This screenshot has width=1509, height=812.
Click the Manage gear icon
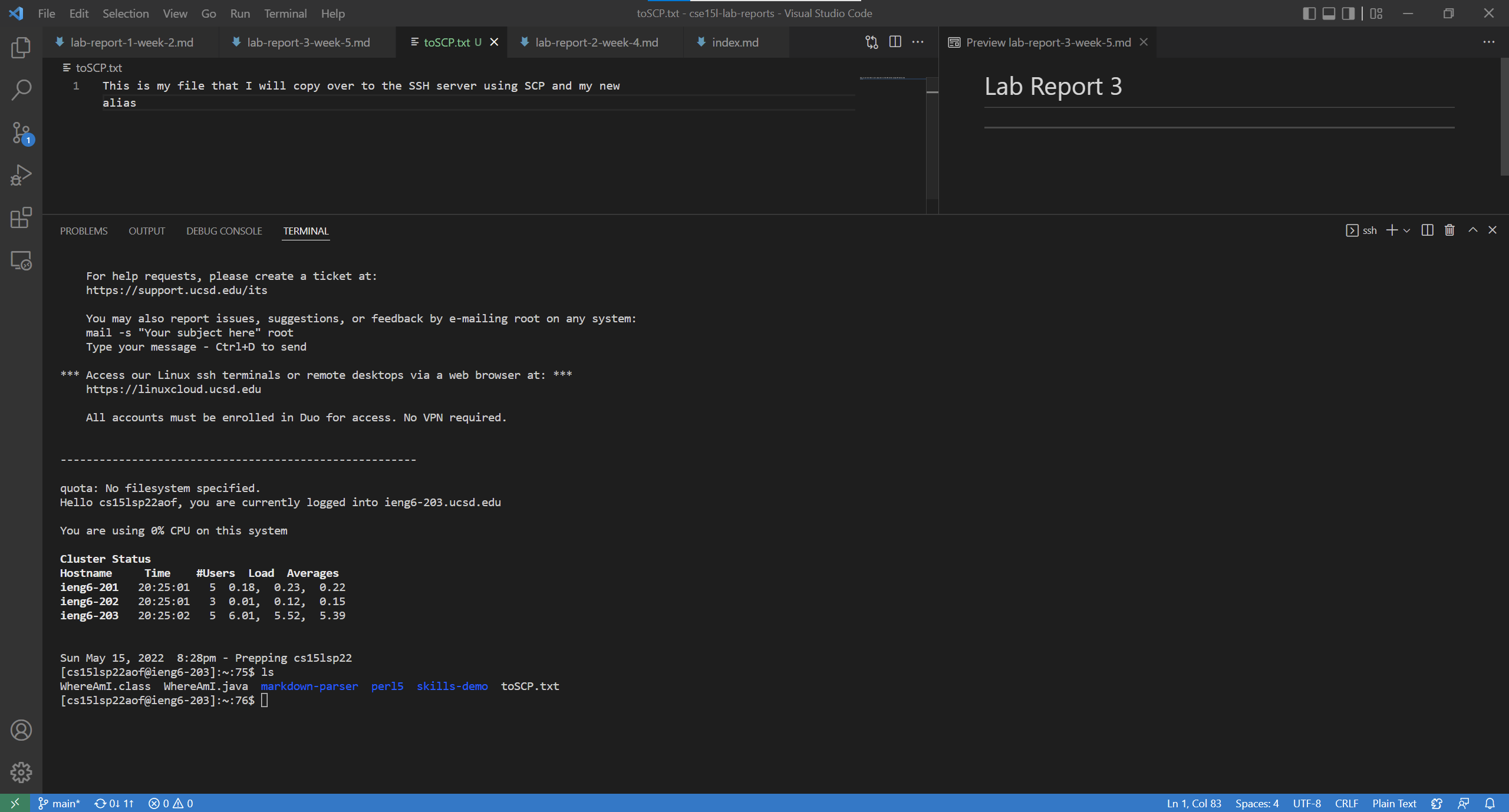point(21,772)
